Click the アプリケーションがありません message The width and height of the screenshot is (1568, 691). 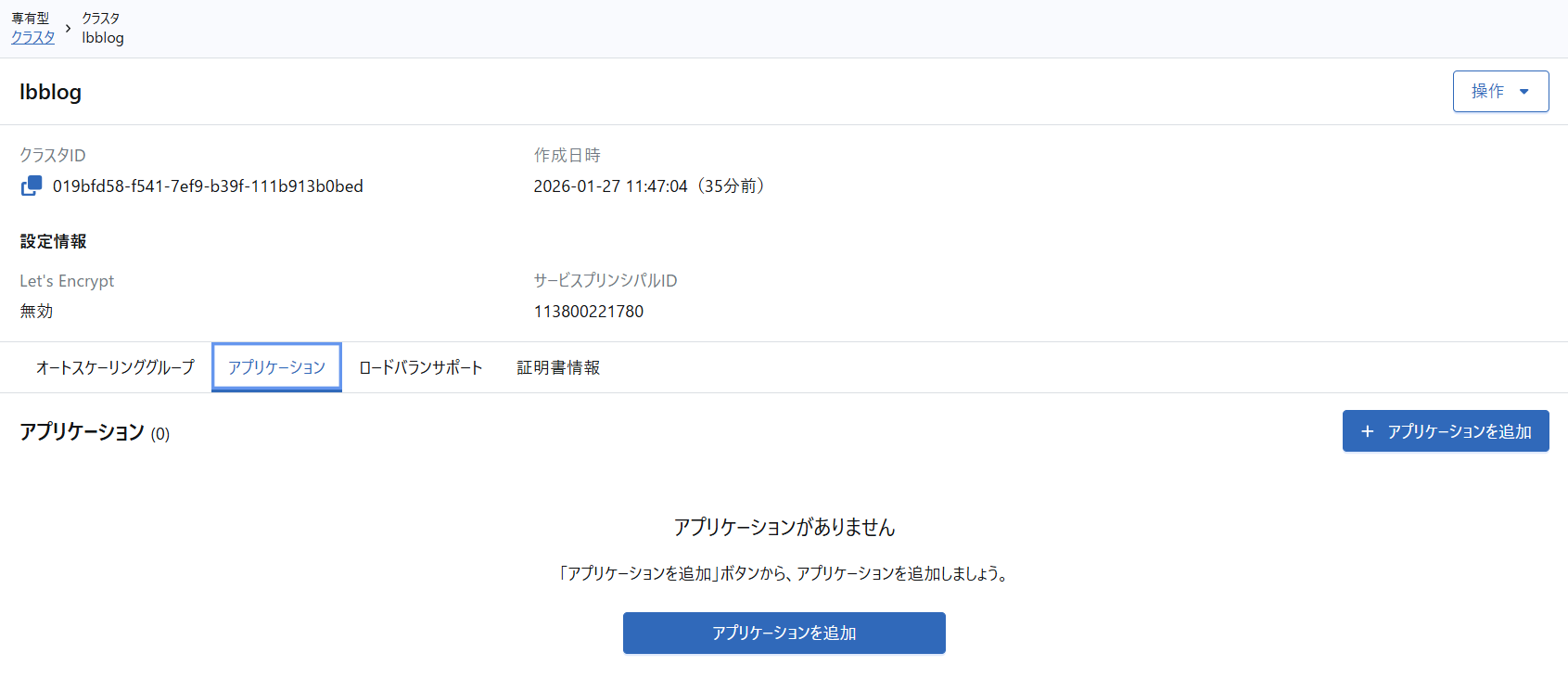coord(784,527)
